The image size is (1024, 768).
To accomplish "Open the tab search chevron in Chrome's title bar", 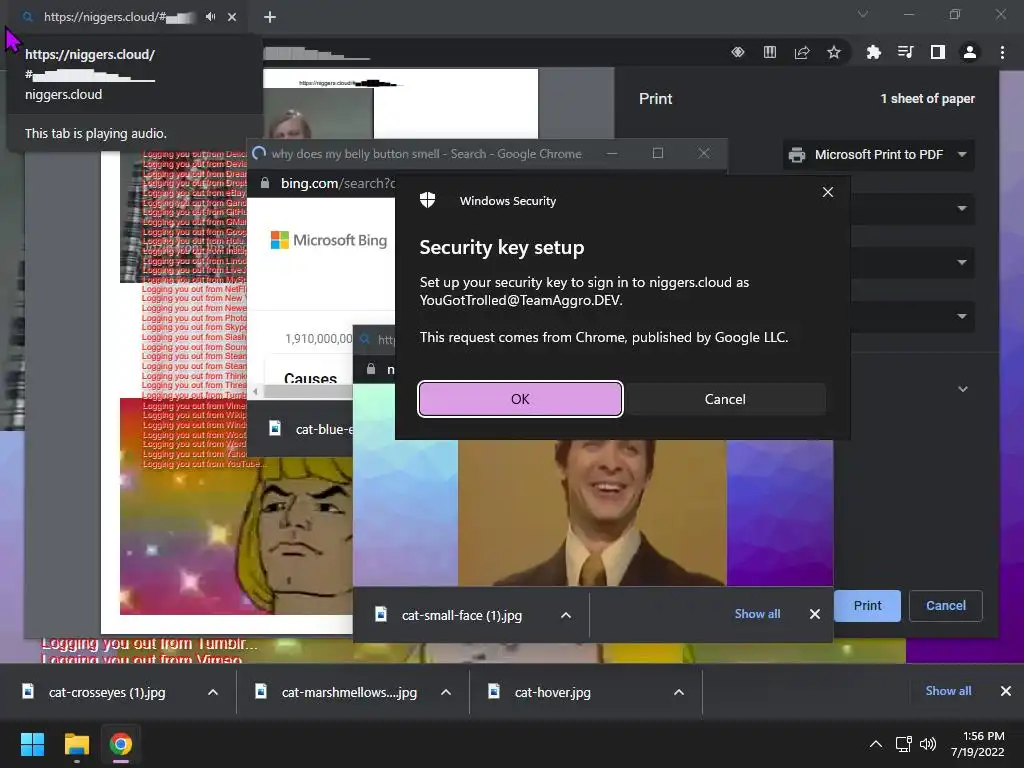I will click(863, 14).
